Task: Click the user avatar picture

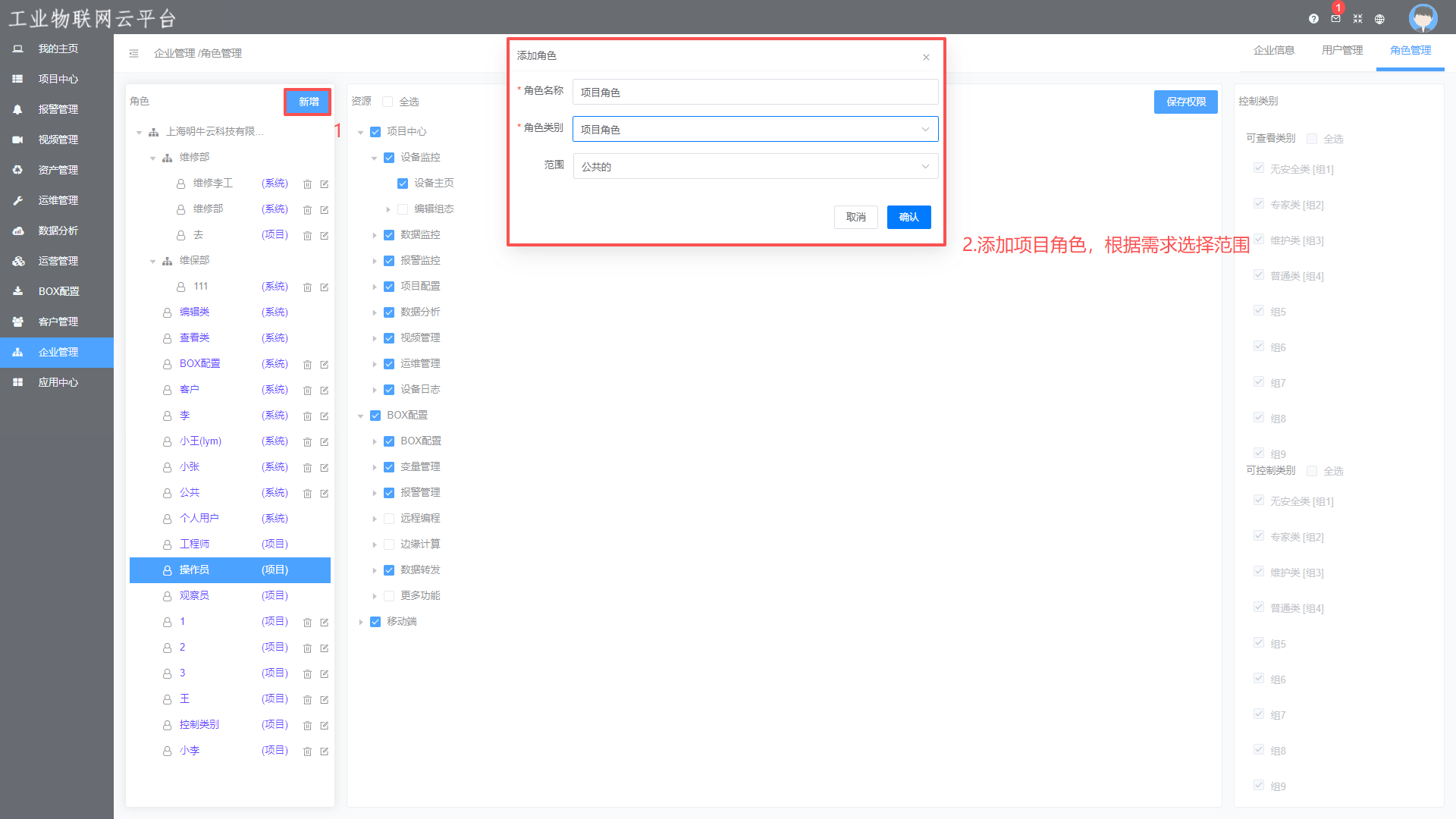Action: click(1423, 18)
